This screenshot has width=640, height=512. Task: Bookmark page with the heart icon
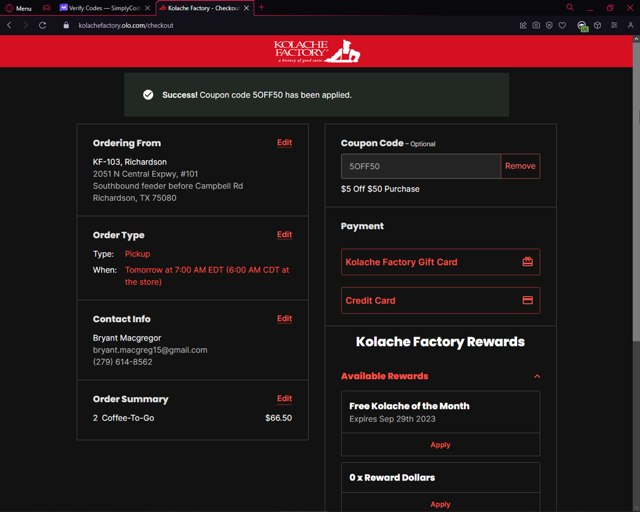point(562,25)
